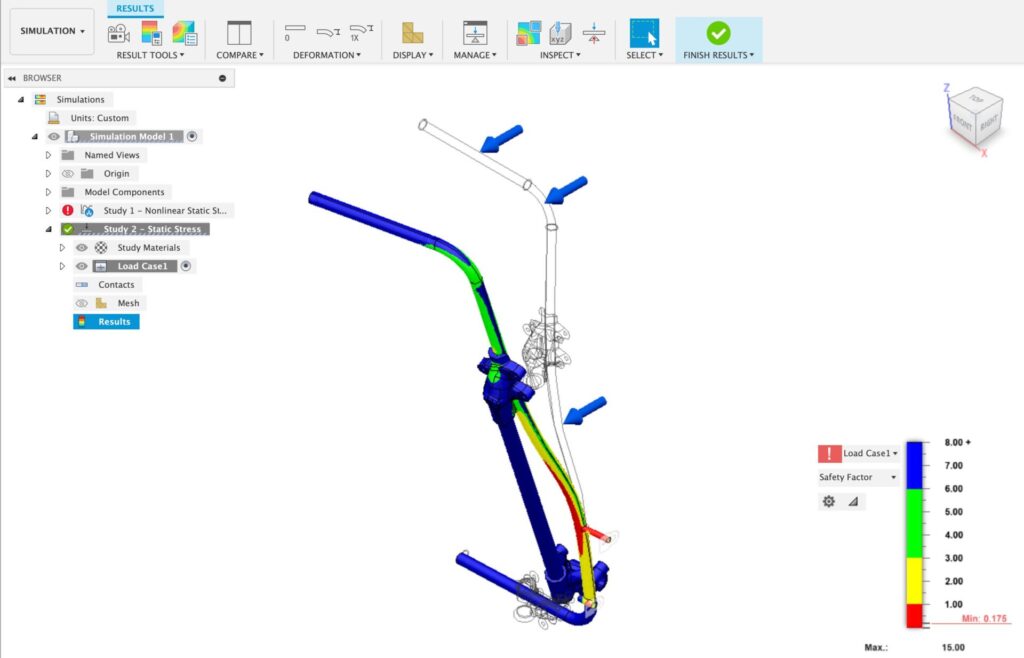This screenshot has width=1024, height=658.
Task: Click the Finish Results green checkmark
Action: tap(719, 31)
